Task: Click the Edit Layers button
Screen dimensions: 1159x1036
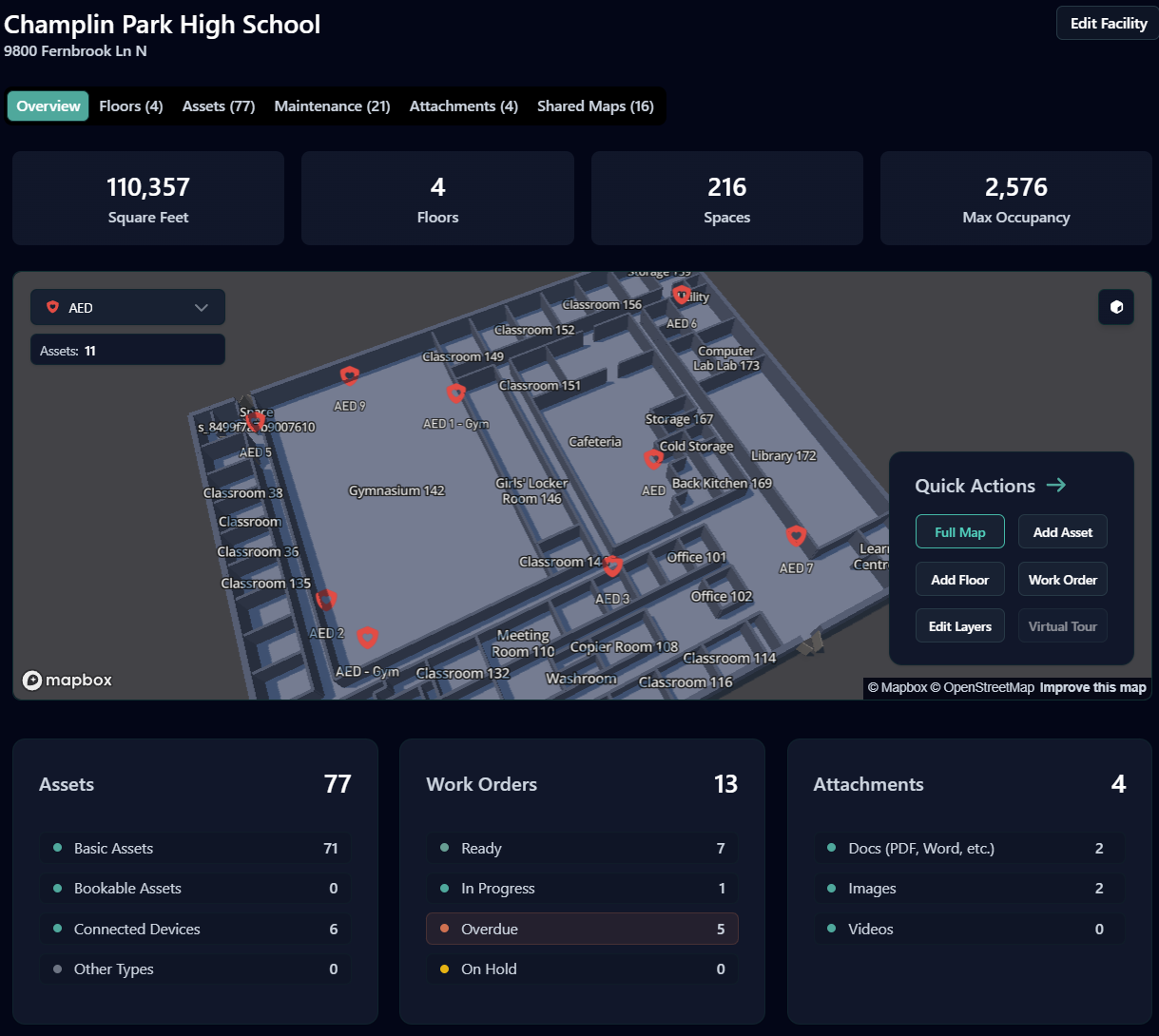Action: [x=960, y=626]
